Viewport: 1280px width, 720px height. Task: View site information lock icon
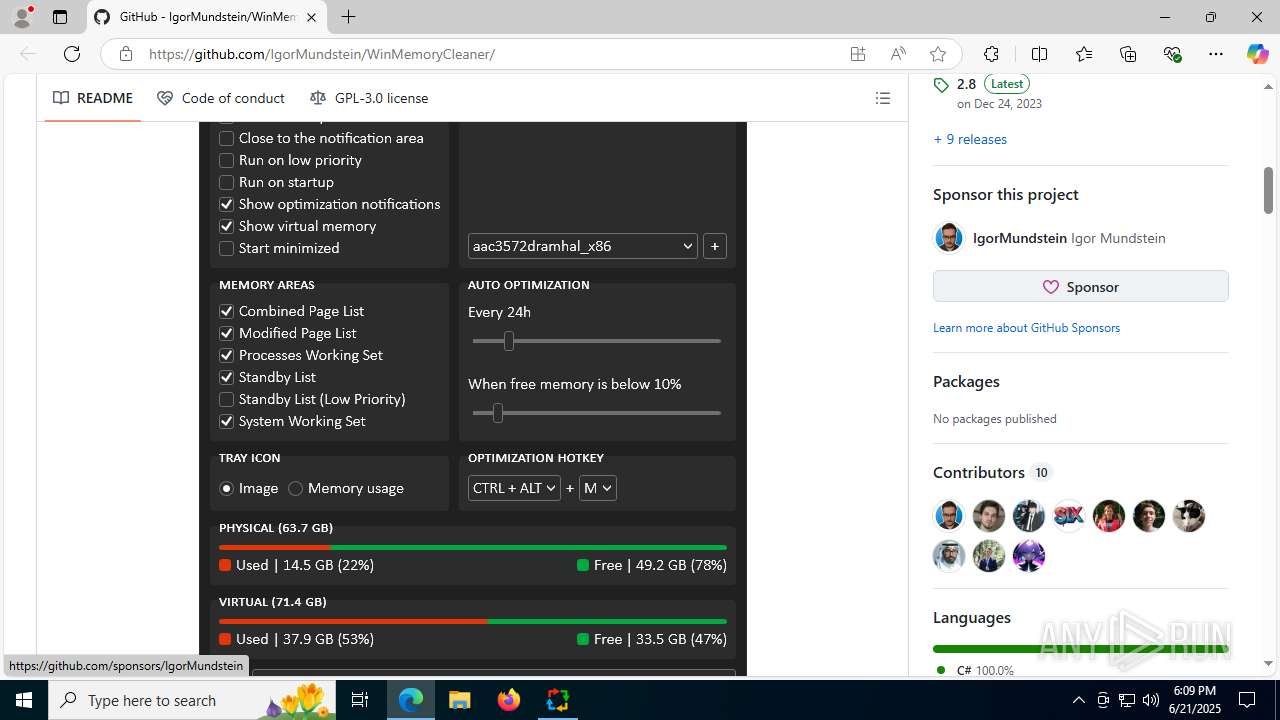point(125,54)
